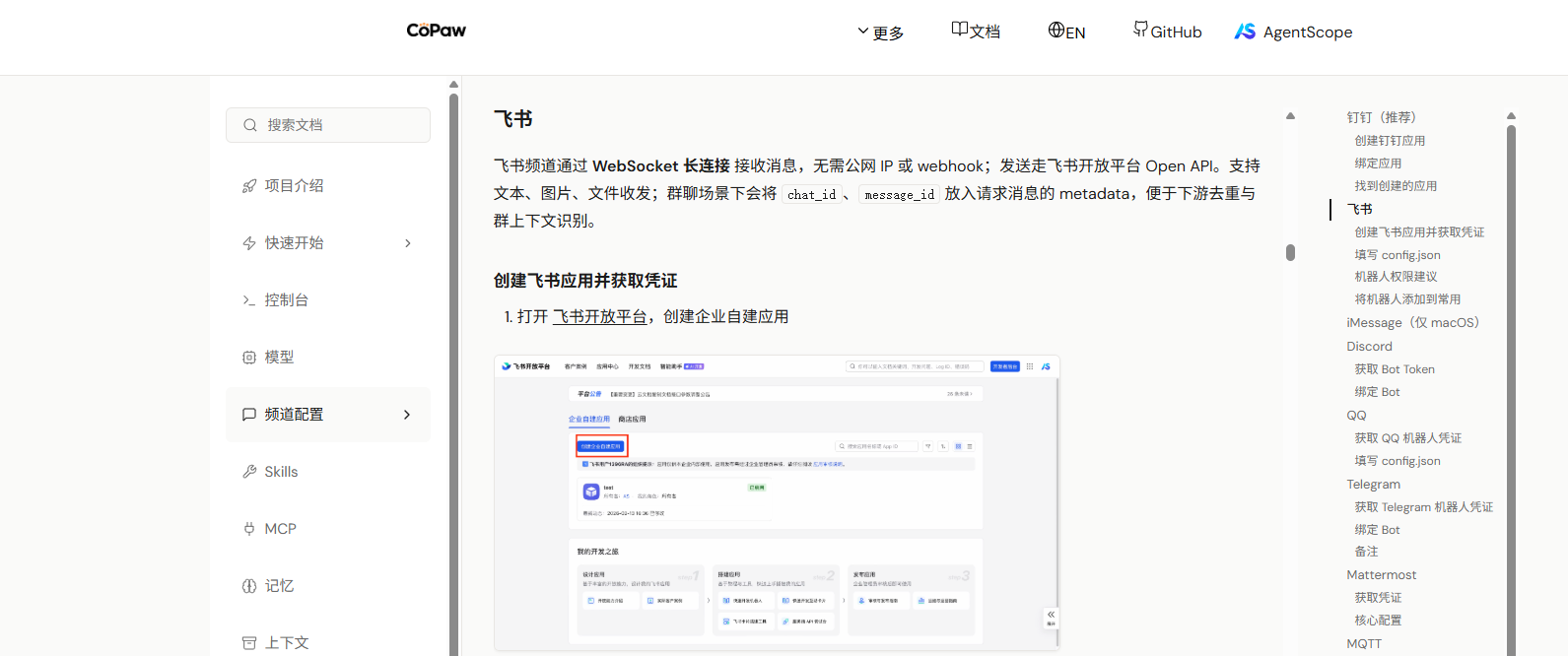This screenshot has width=1568, height=656.
Task: Click the CoPaw logo
Action: pos(436,31)
